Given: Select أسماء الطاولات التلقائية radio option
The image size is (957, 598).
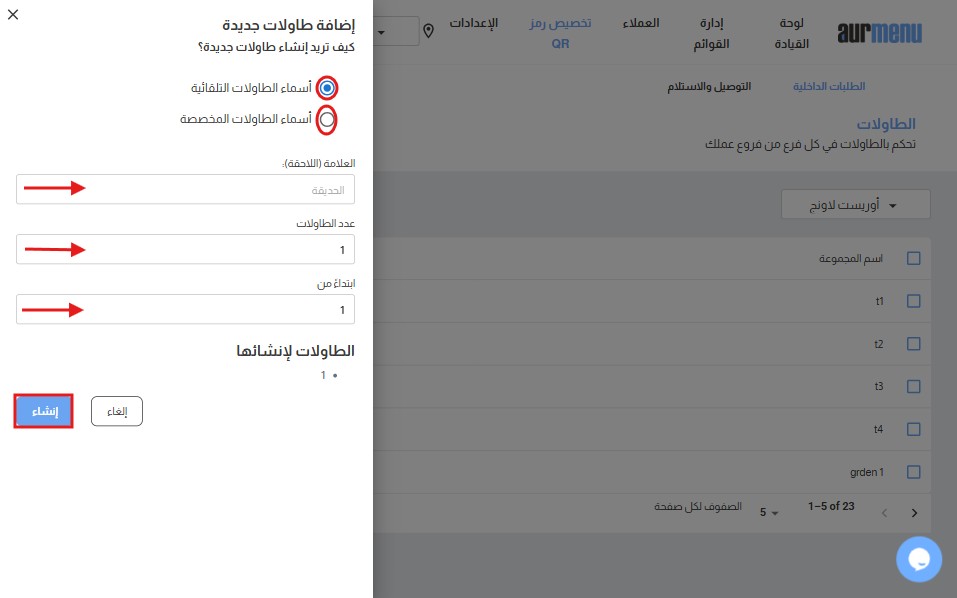Looking at the screenshot, I should [x=326, y=87].
